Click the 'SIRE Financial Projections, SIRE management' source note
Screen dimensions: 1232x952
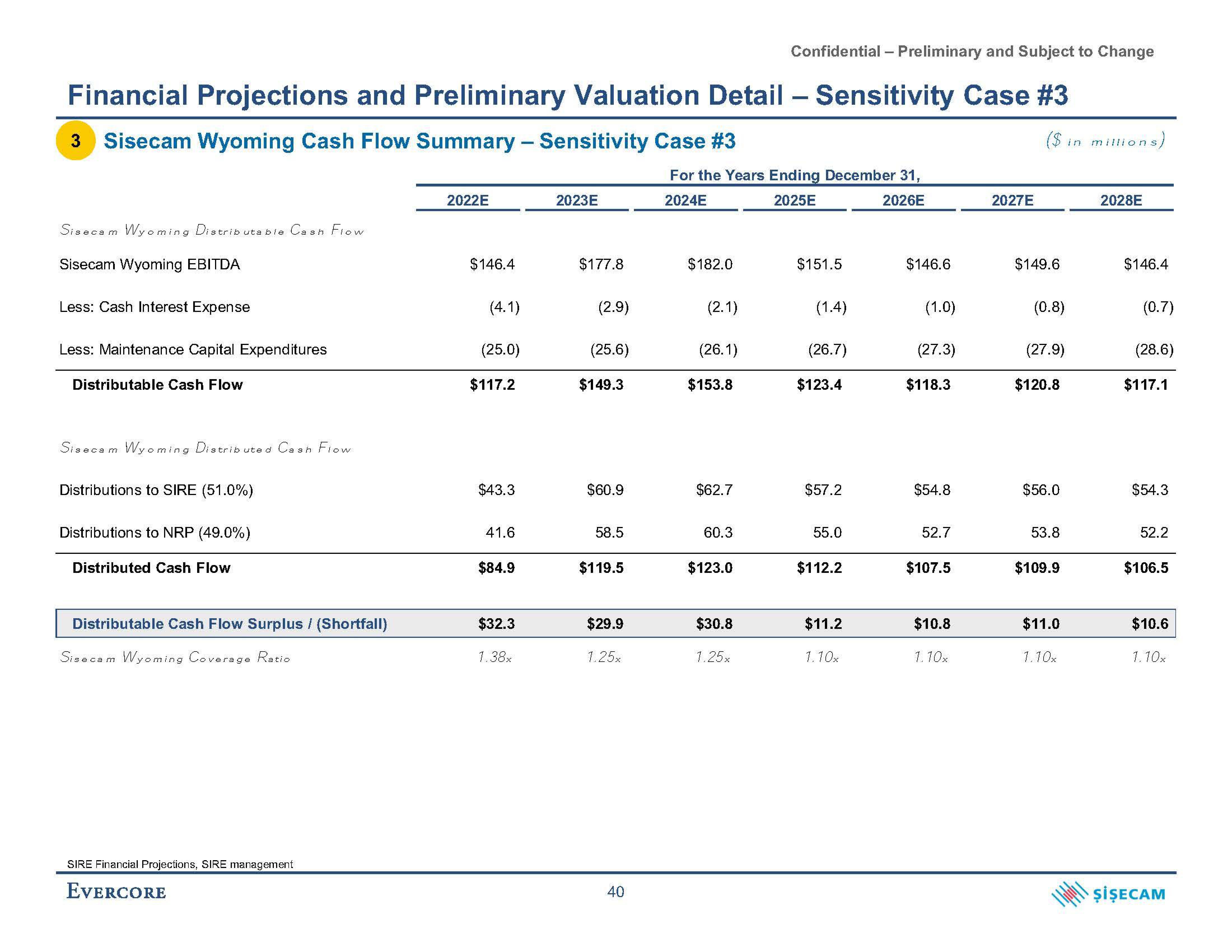pos(180,864)
